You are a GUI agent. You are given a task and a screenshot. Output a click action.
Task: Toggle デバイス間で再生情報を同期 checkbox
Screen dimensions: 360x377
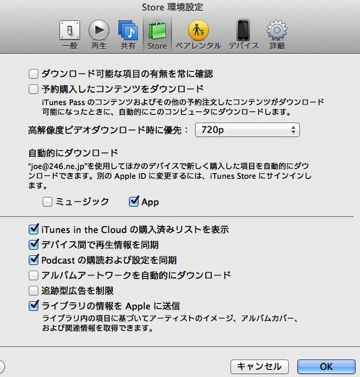tap(34, 244)
